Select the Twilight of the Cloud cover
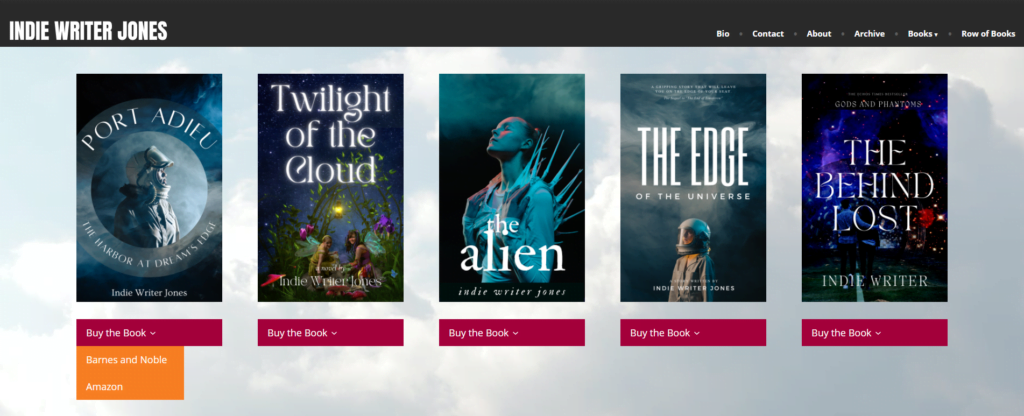The height and width of the screenshot is (416, 1024). [x=330, y=187]
